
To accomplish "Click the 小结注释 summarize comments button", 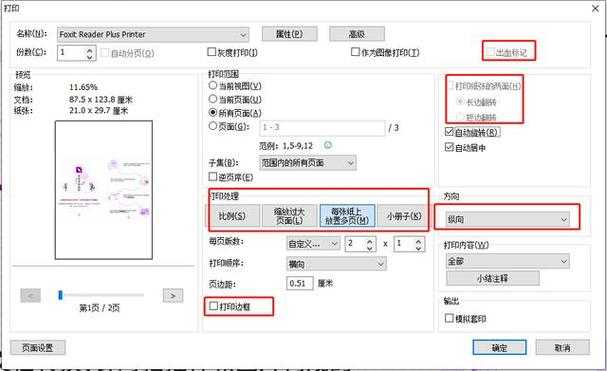I will tap(492, 278).
